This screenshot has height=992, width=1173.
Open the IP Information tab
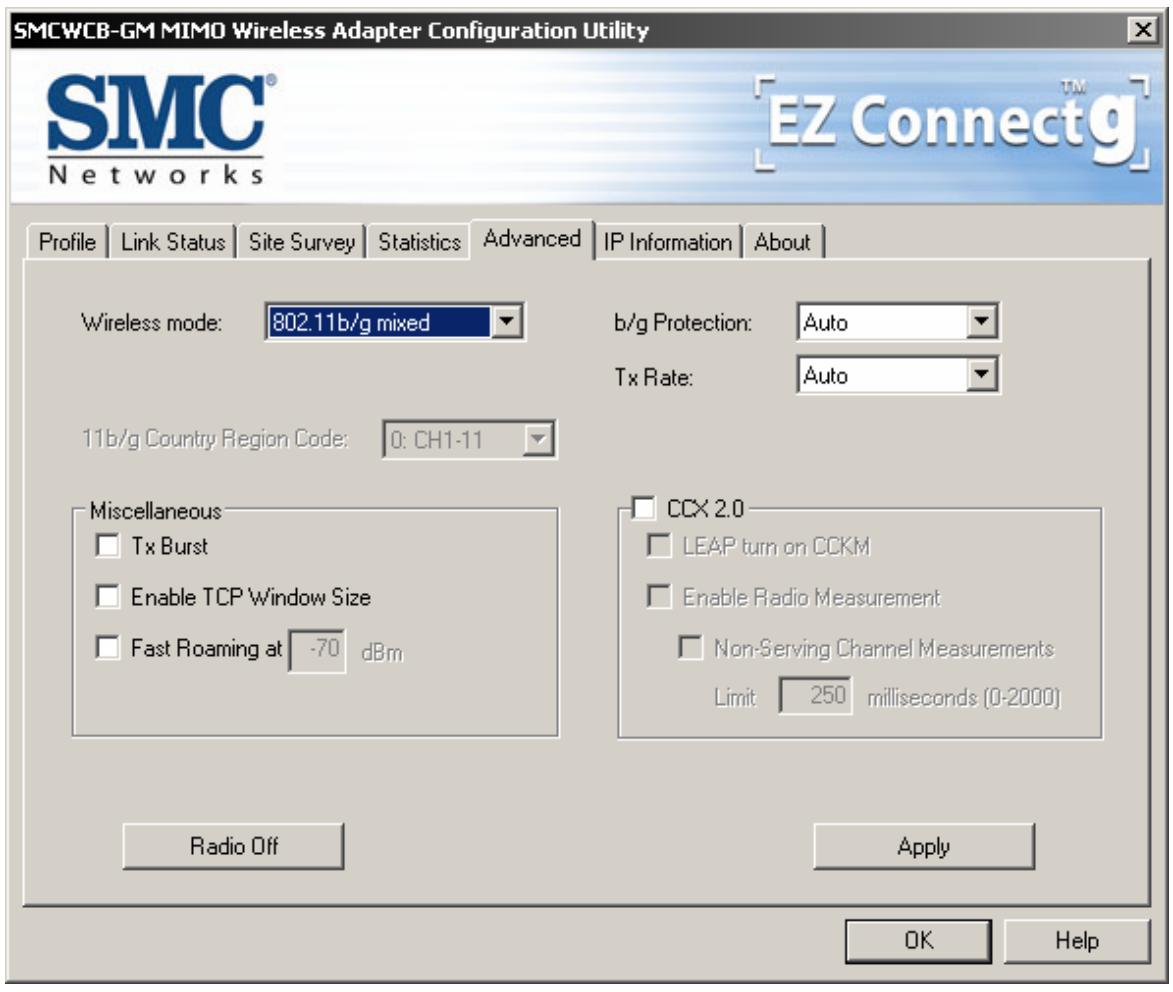click(x=667, y=242)
